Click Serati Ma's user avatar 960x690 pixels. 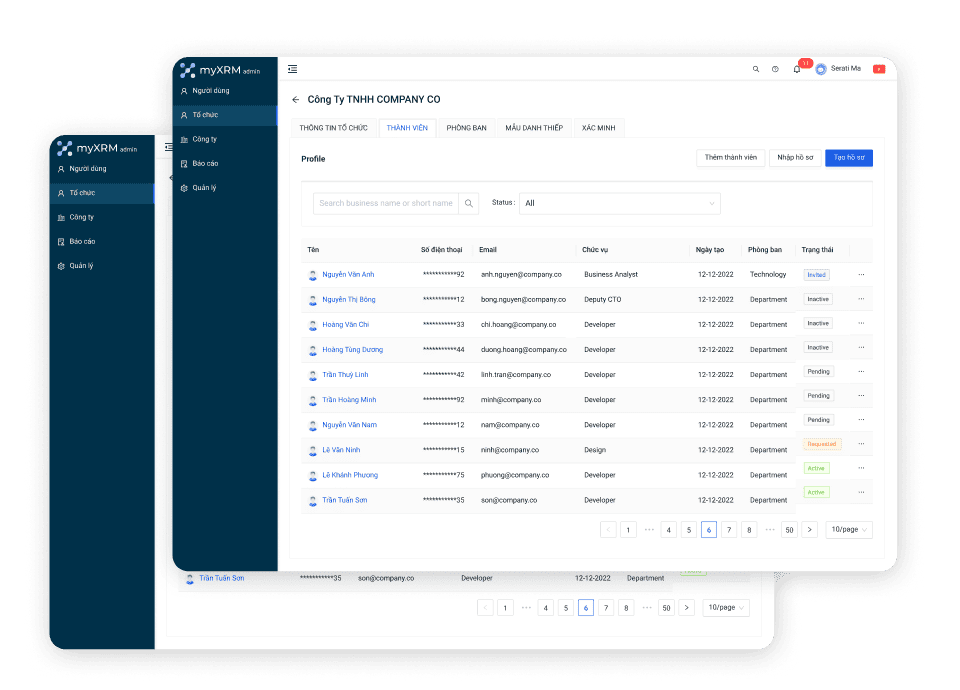(821, 69)
